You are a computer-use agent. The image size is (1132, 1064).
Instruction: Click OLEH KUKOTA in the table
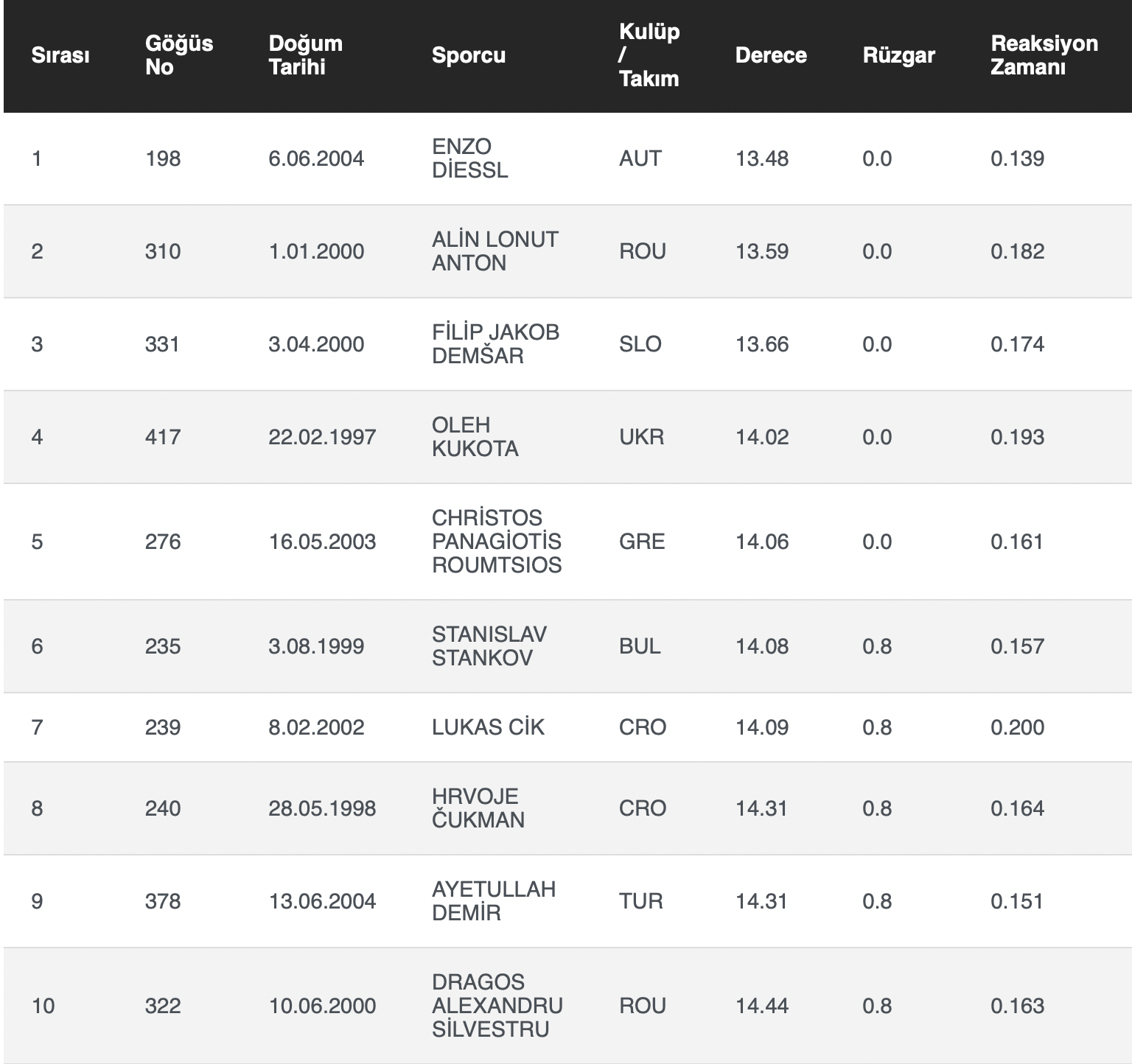(475, 437)
